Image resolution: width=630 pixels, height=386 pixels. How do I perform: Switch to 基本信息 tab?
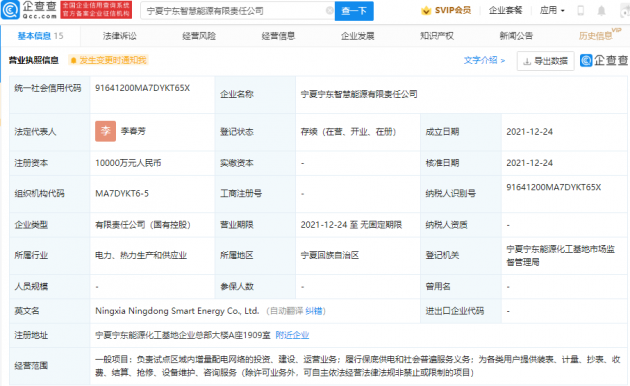(40, 36)
